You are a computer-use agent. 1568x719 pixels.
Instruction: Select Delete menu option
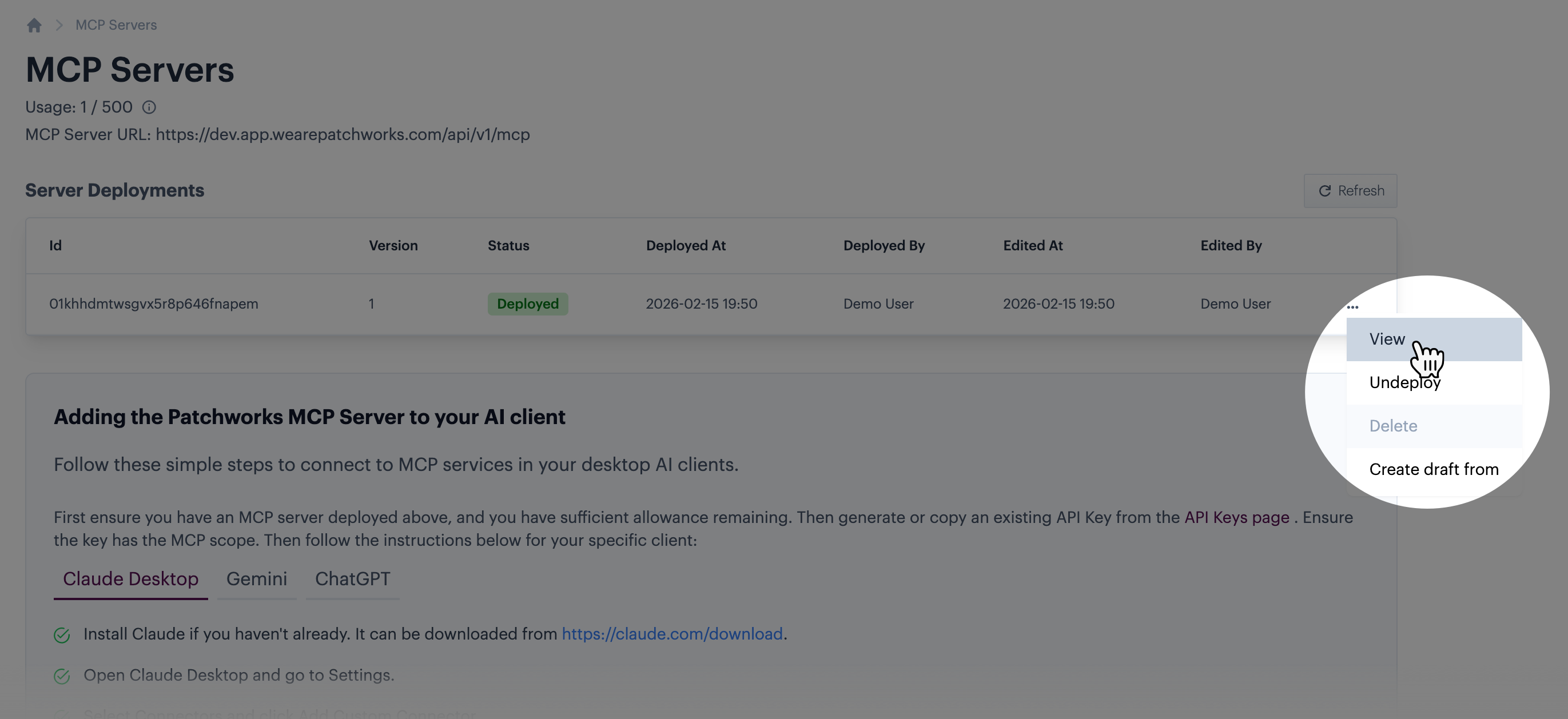pyautogui.click(x=1392, y=426)
